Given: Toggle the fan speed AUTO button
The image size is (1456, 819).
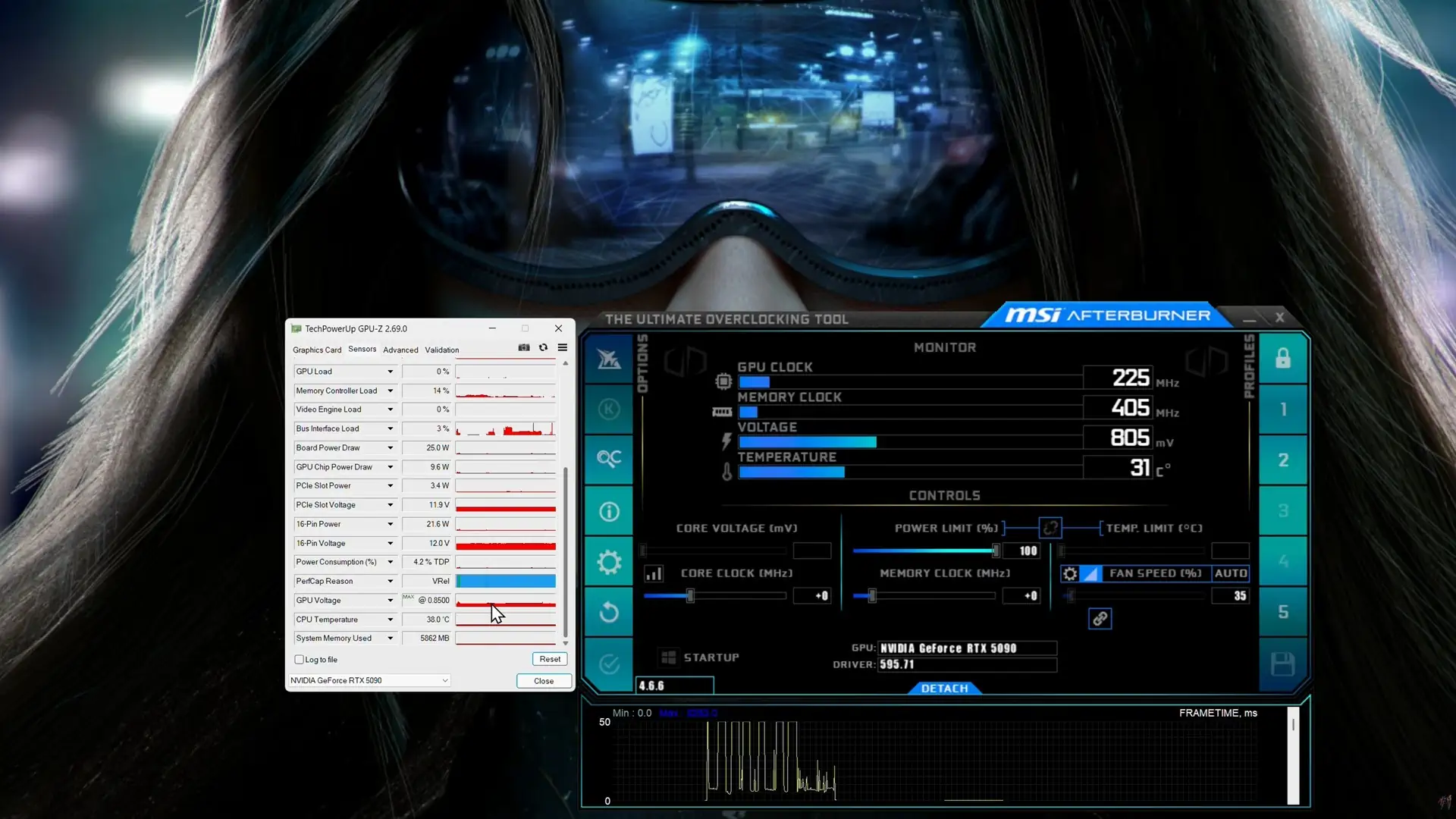Looking at the screenshot, I should [x=1230, y=573].
